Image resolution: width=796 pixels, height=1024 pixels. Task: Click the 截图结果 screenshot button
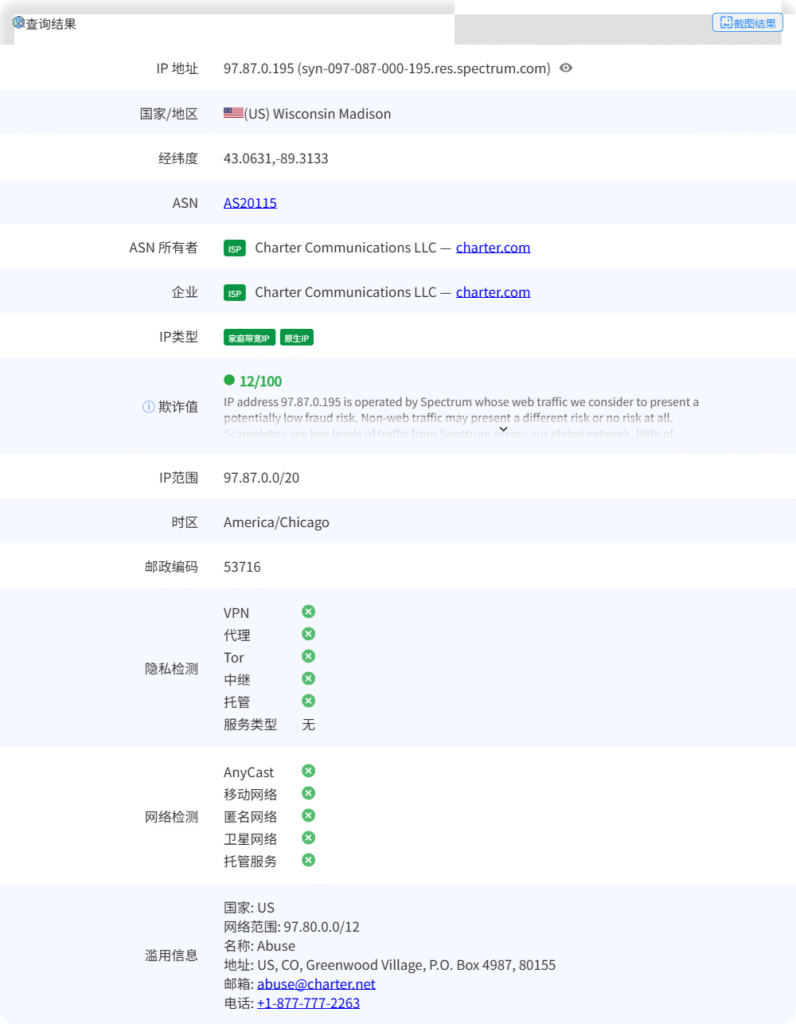[747, 23]
